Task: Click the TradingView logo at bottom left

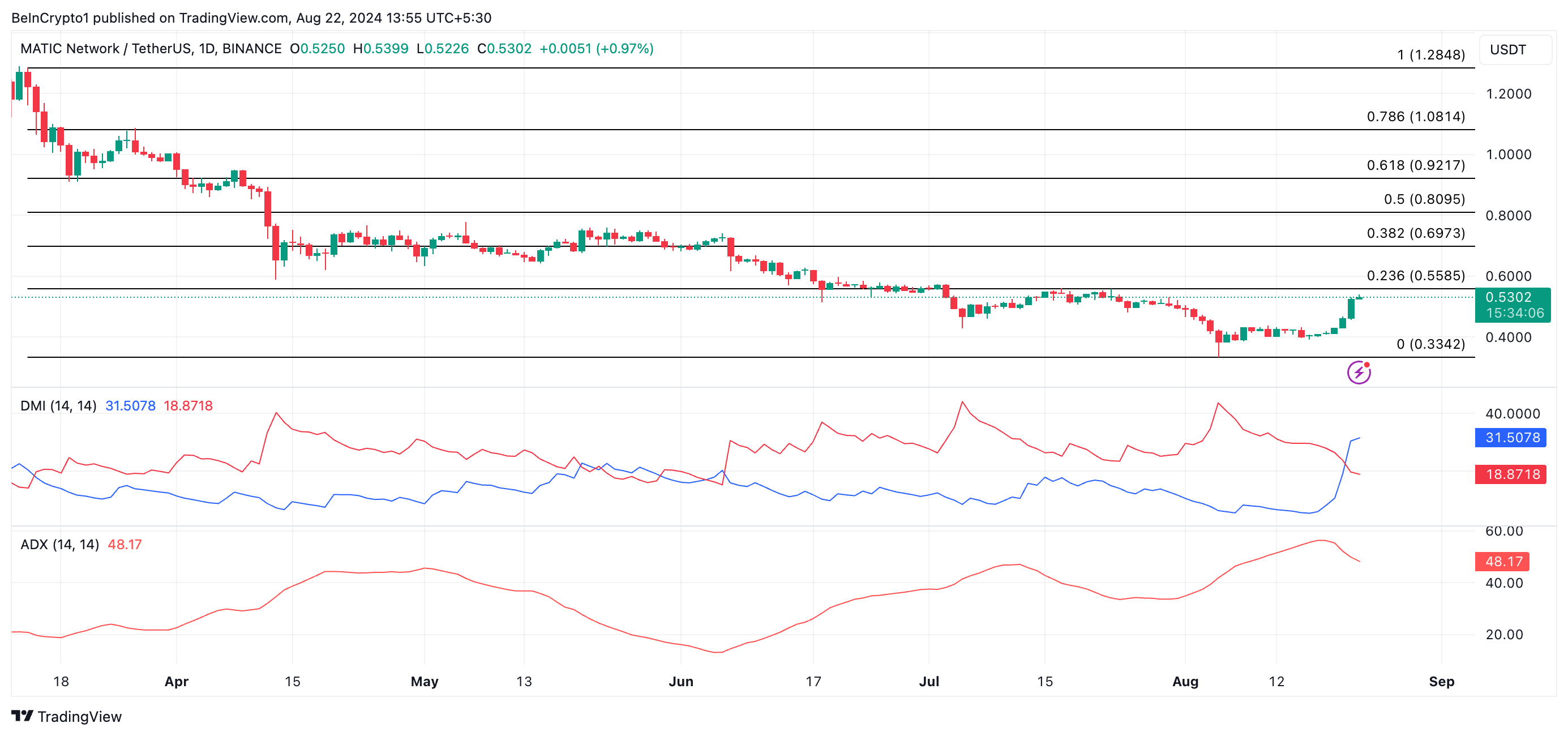Action: pos(66,716)
